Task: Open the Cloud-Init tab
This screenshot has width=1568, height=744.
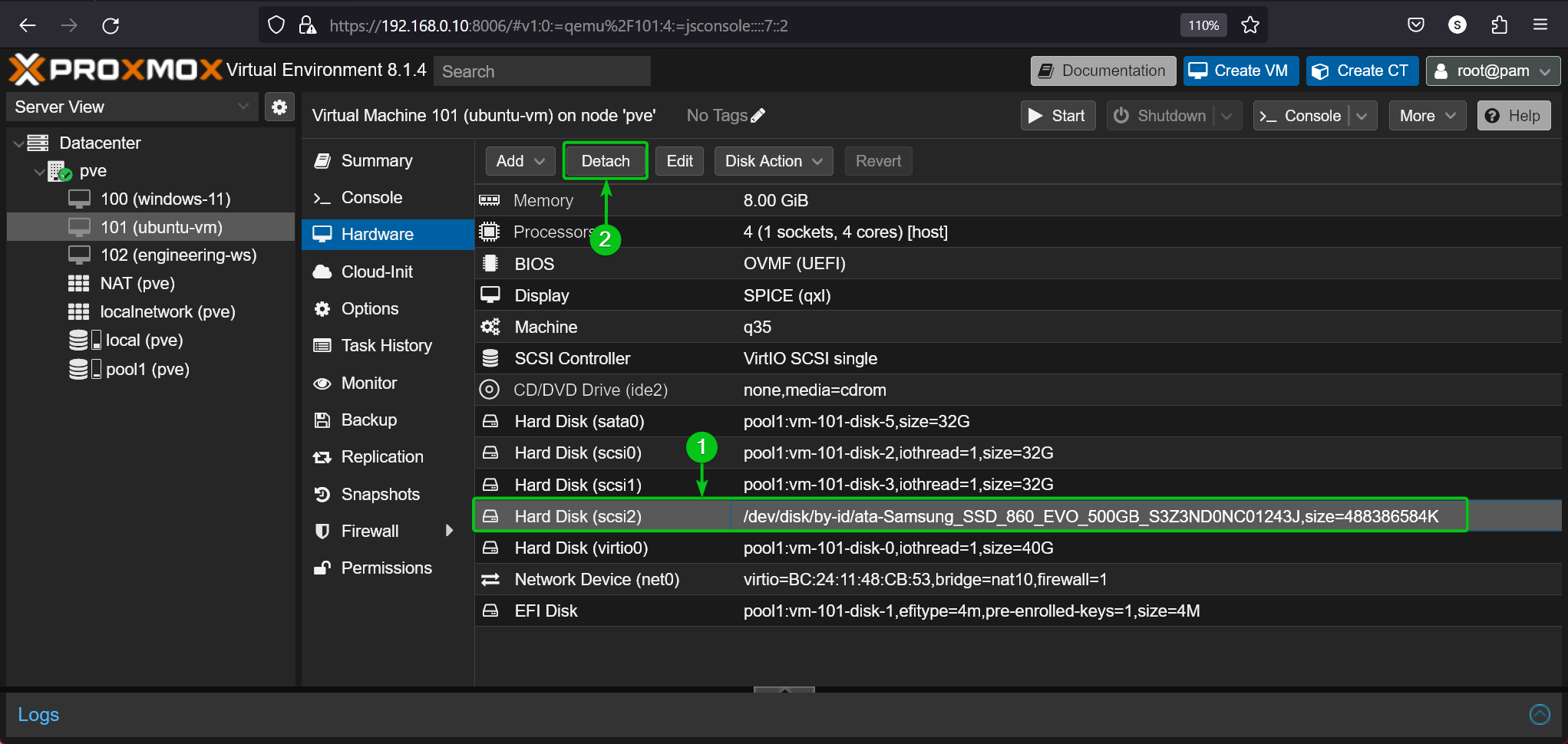Action: pyautogui.click(x=388, y=272)
